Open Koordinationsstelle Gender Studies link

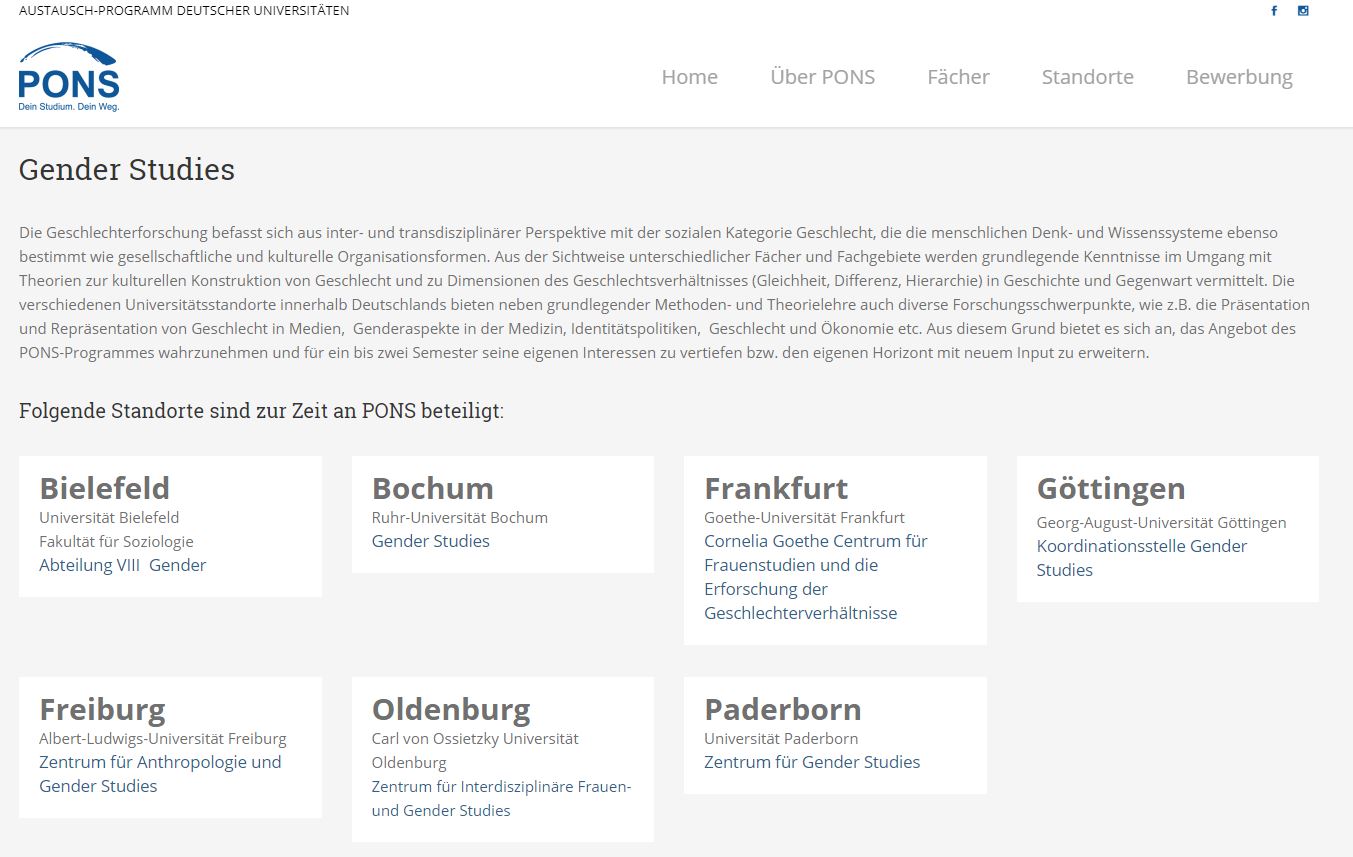[1142, 558]
